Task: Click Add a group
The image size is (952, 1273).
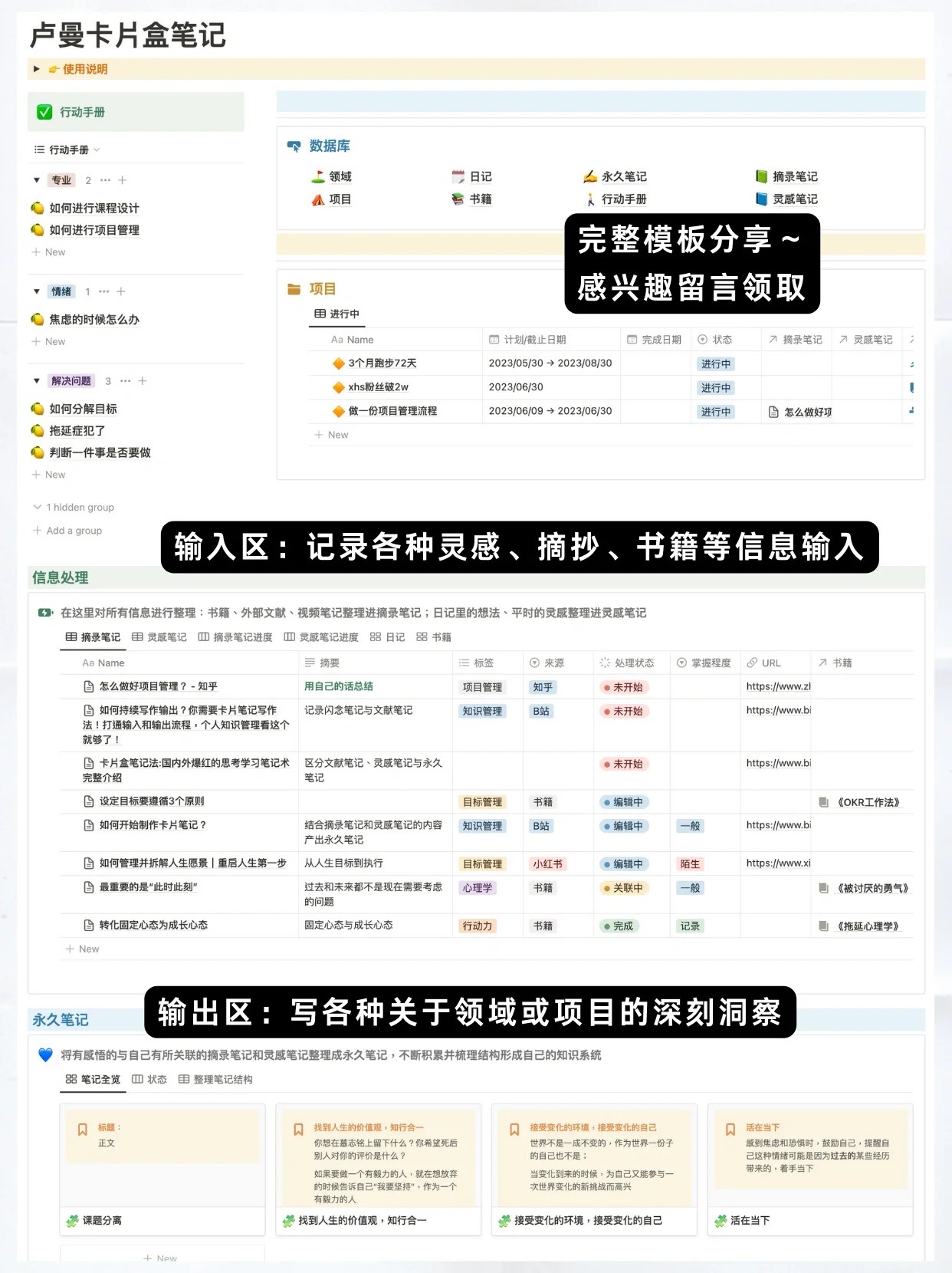Action: click(x=68, y=531)
